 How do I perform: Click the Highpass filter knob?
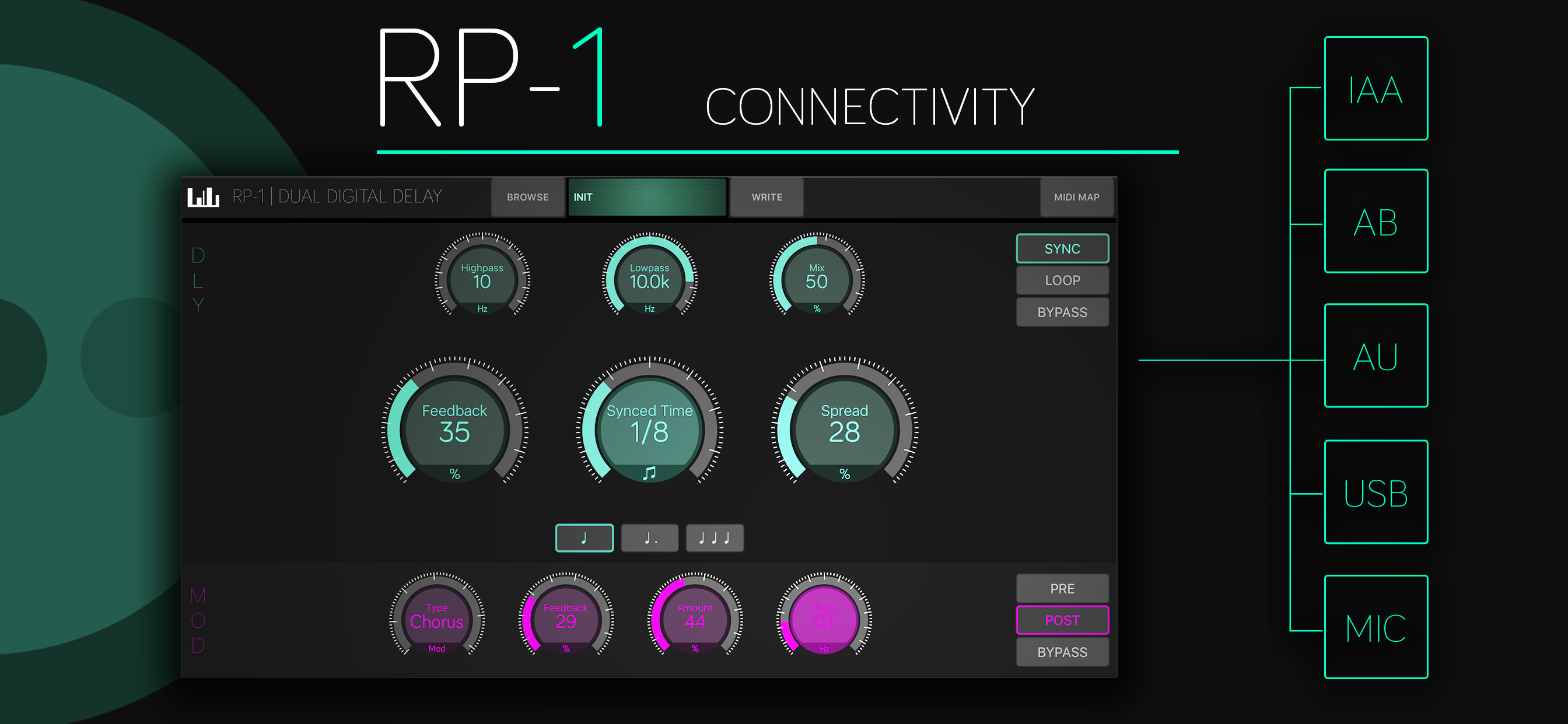click(x=481, y=280)
